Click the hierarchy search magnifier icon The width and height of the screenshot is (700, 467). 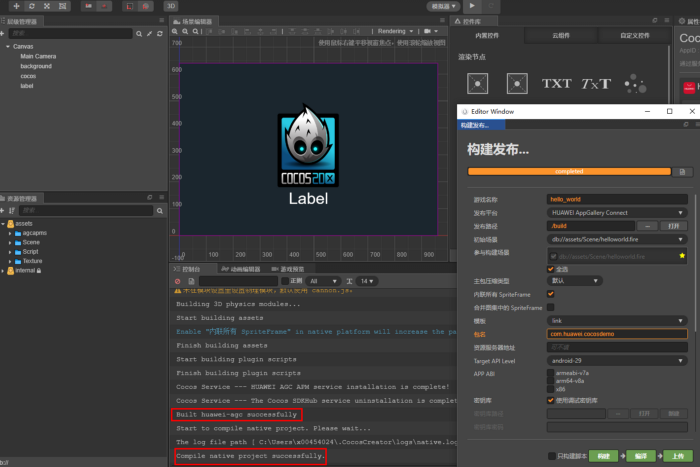pyautogui.click(x=139, y=33)
